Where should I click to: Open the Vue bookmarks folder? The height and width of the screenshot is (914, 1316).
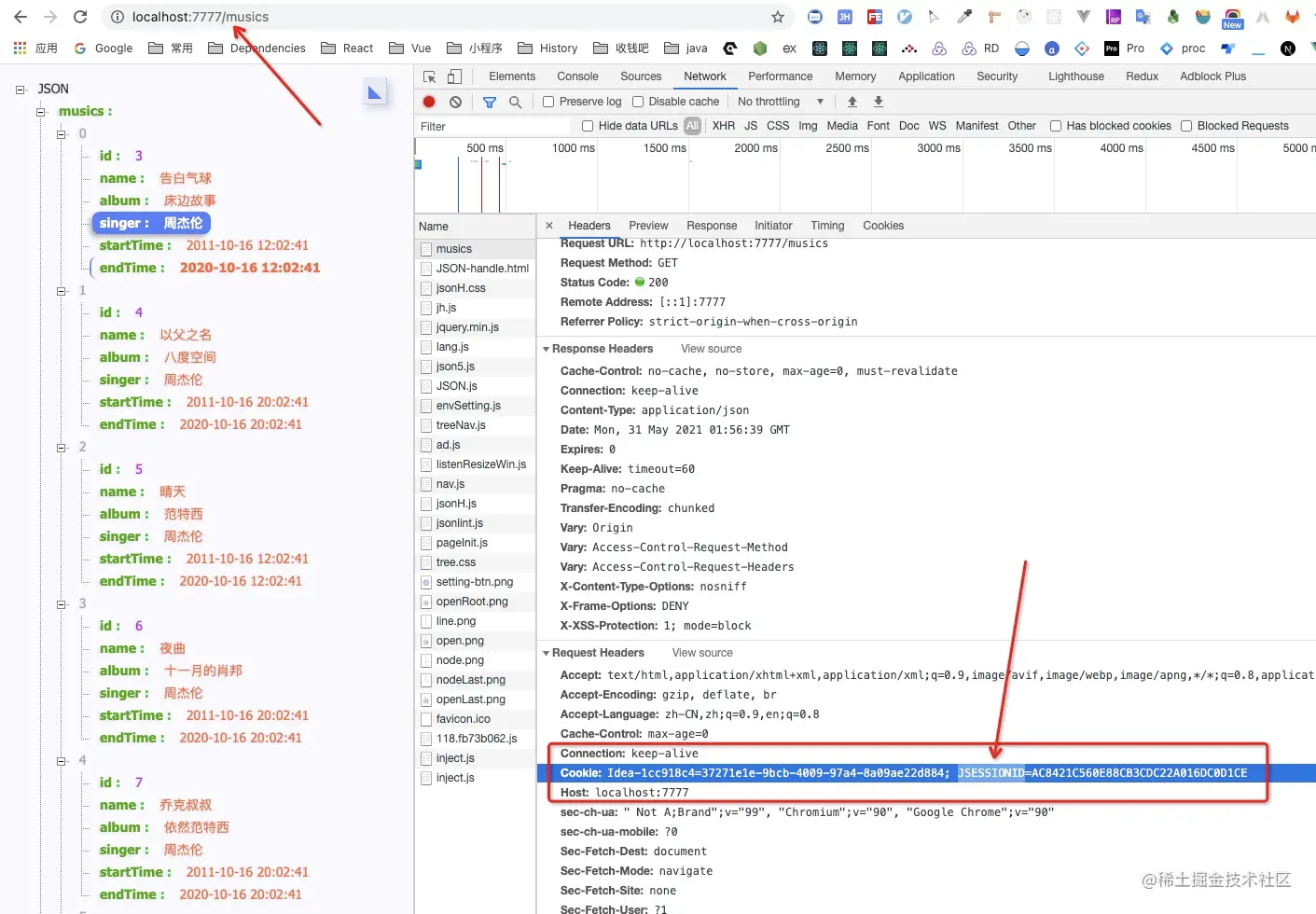(410, 48)
